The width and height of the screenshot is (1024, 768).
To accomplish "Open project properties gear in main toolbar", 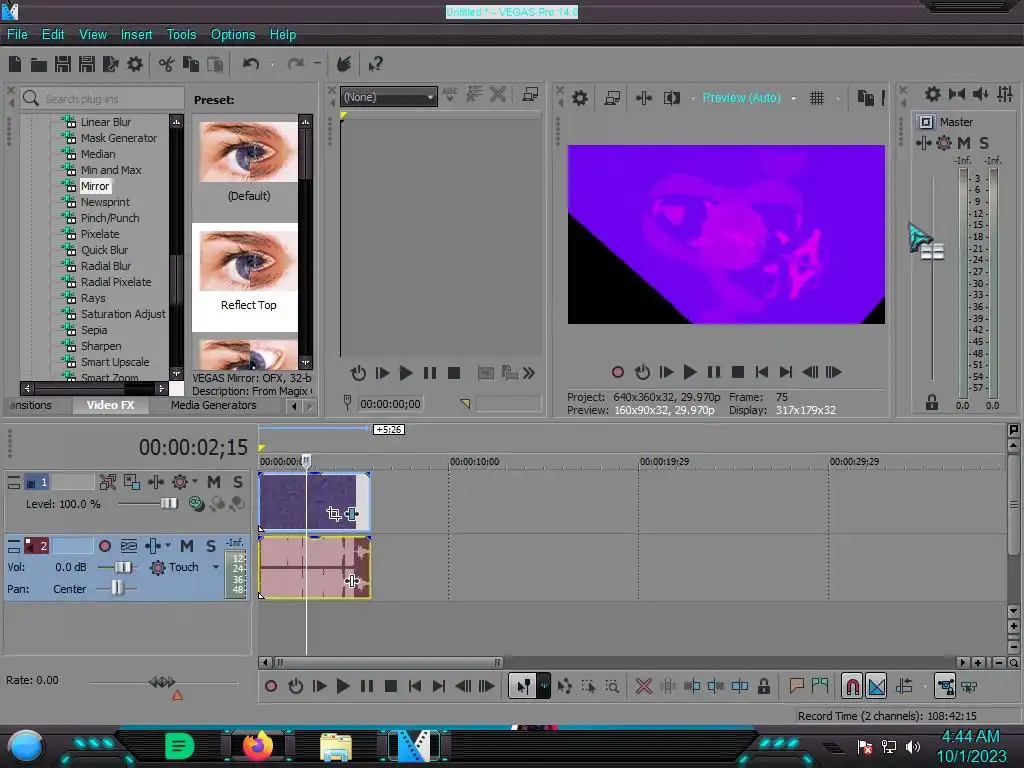I will pyautogui.click(x=135, y=64).
